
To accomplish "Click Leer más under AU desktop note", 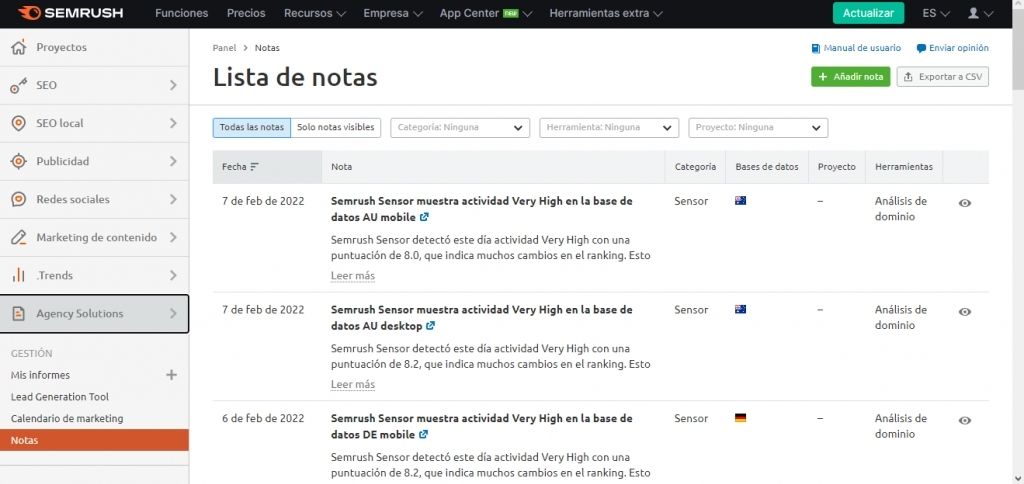I will pos(353,384).
